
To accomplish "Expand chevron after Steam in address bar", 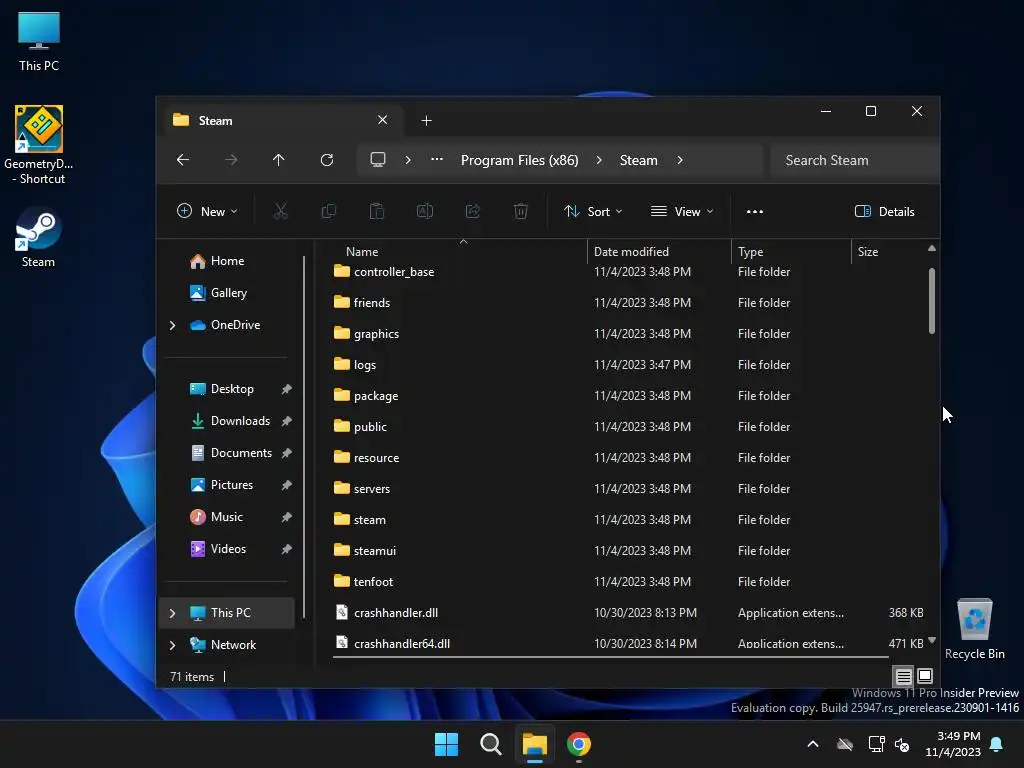I will coord(680,160).
